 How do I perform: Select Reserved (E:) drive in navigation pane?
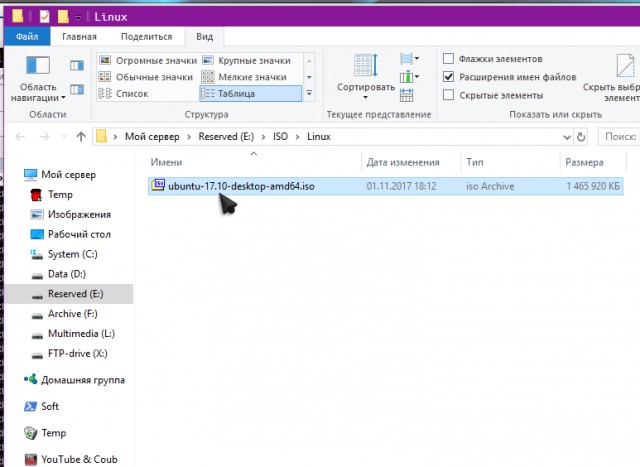pos(68,294)
